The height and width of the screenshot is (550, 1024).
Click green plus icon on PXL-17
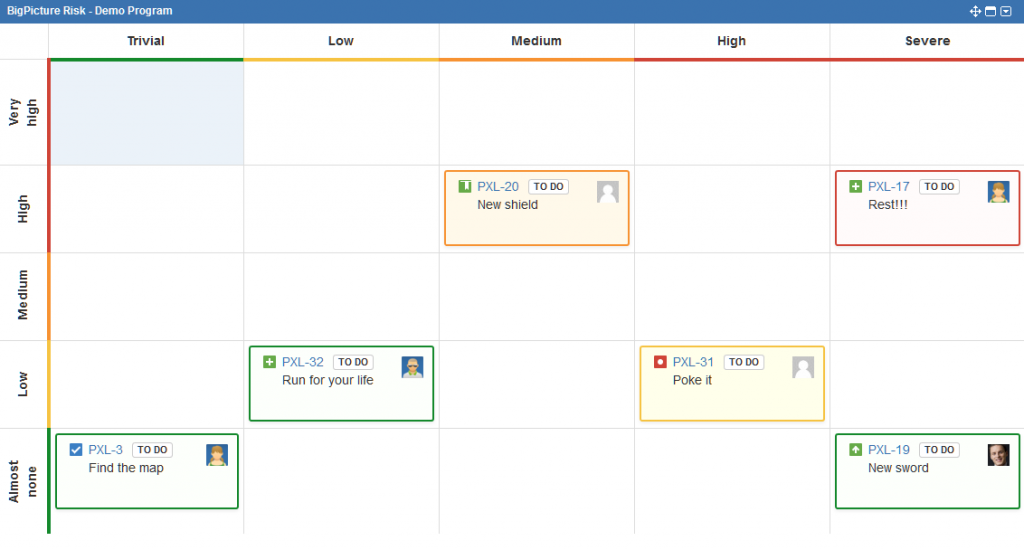point(856,187)
